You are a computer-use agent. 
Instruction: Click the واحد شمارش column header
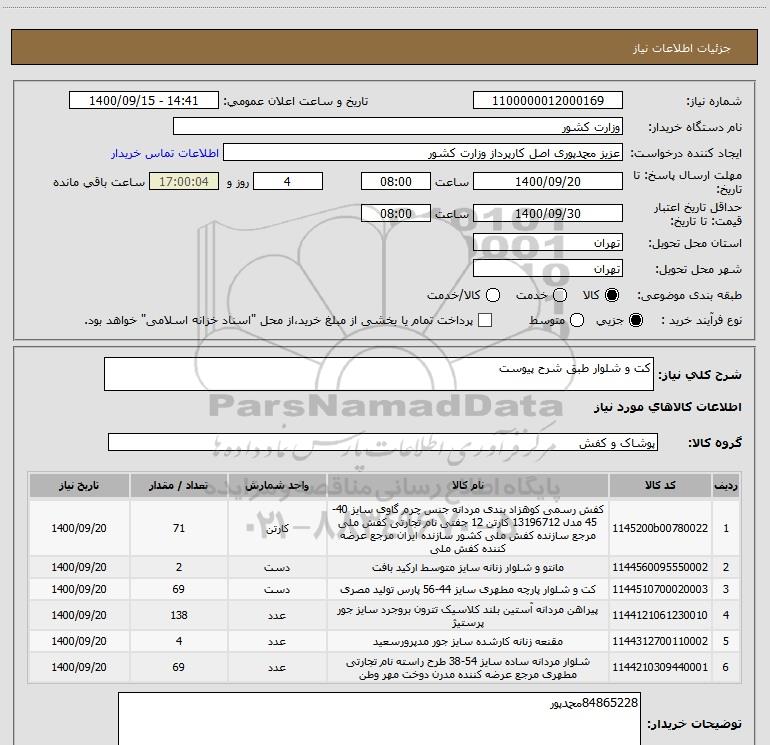pos(277,485)
